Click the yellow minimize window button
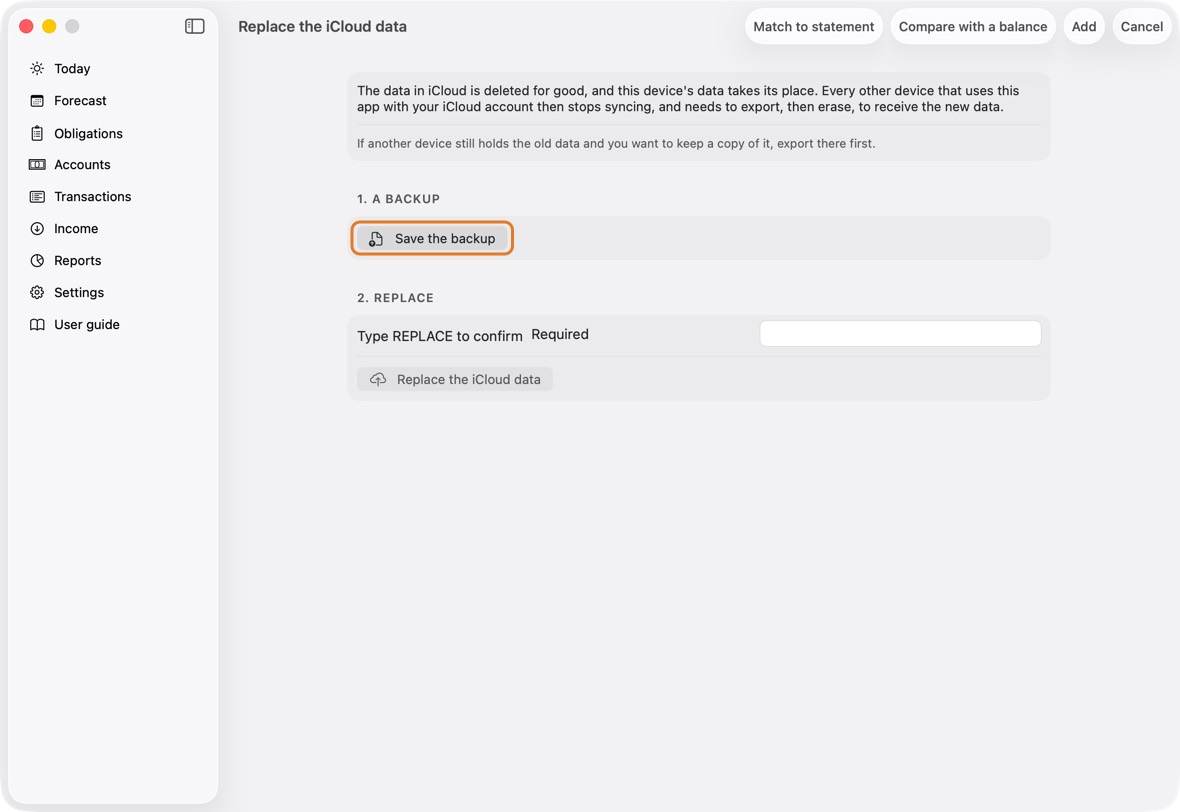 tap(49, 26)
